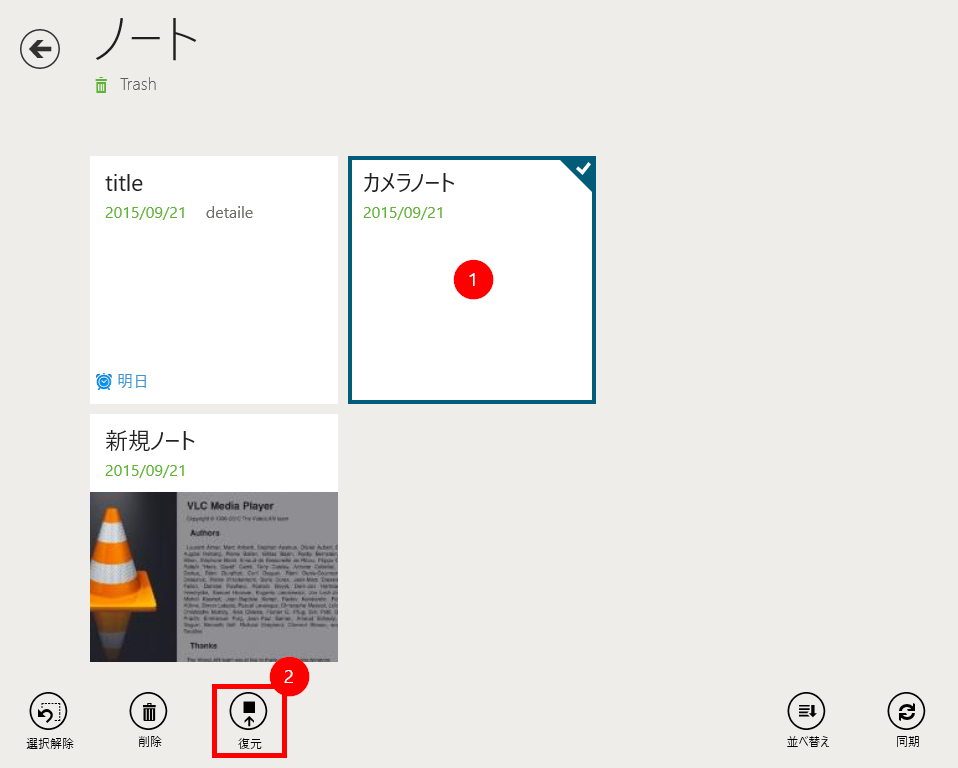Click the 新規ノート title text
Viewport: 958px width, 768px height.
coord(150,441)
